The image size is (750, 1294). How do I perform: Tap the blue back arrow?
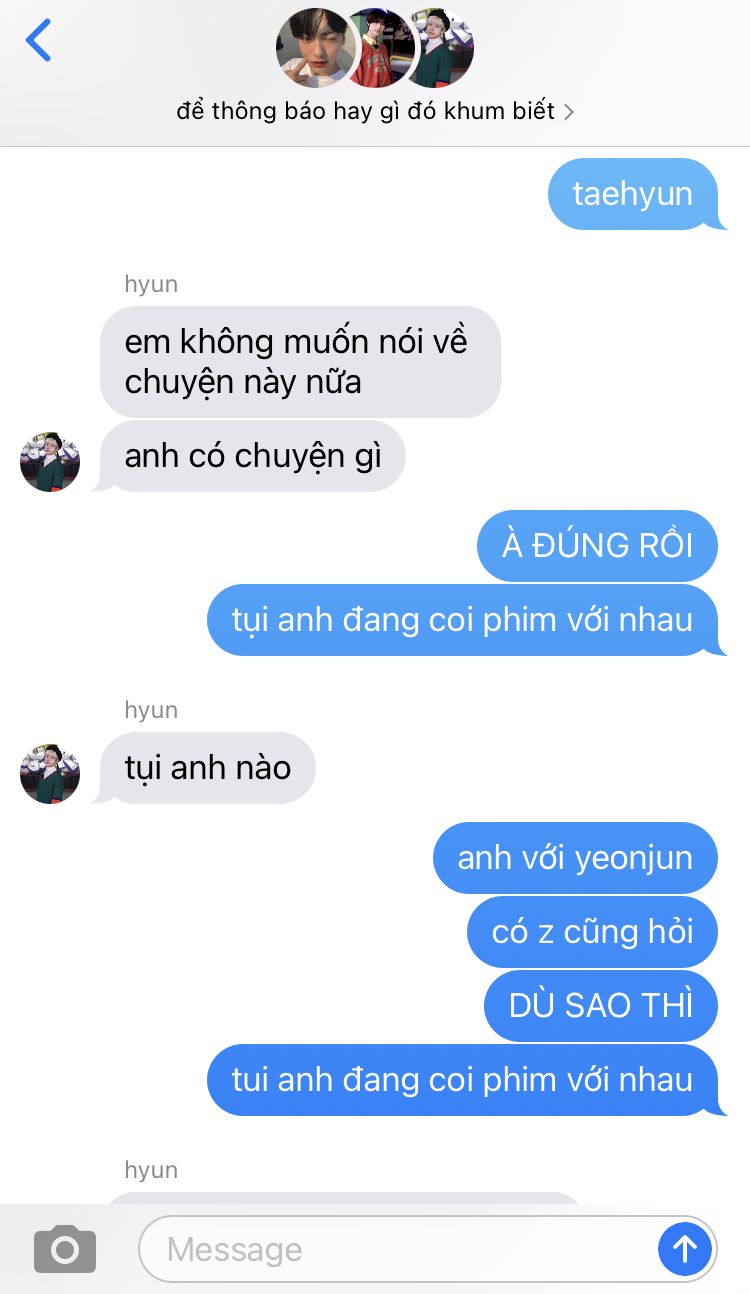click(x=38, y=41)
